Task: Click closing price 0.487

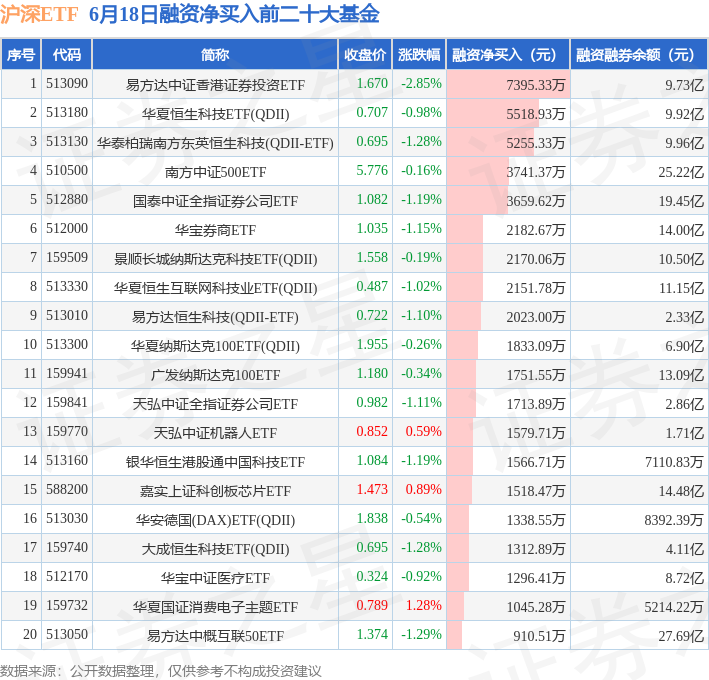Action: 372,286
